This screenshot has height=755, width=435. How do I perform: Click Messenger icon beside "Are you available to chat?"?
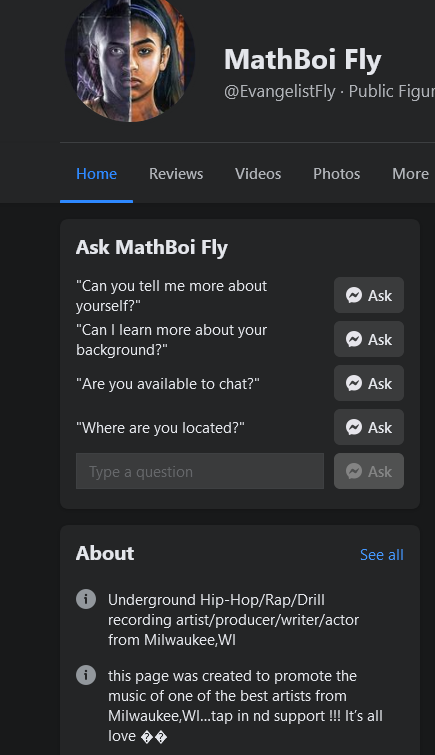[x=354, y=383]
